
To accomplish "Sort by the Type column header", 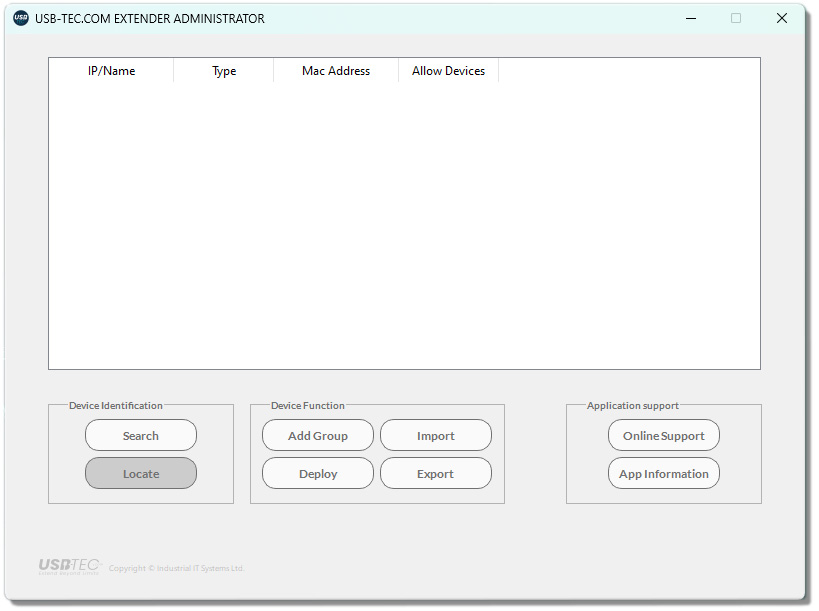I will pyautogui.click(x=224, y=71).
